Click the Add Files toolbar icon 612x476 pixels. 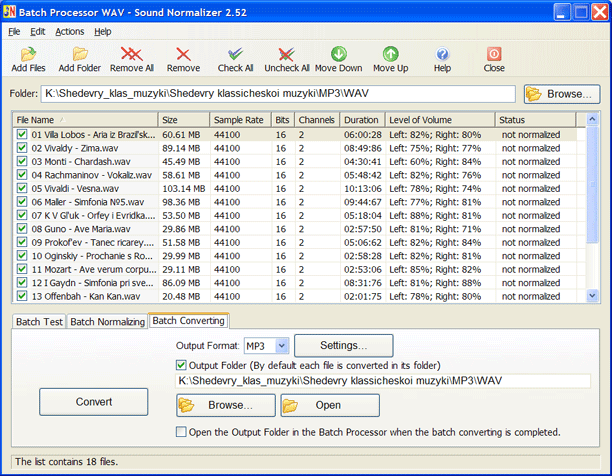pos(28,54)
